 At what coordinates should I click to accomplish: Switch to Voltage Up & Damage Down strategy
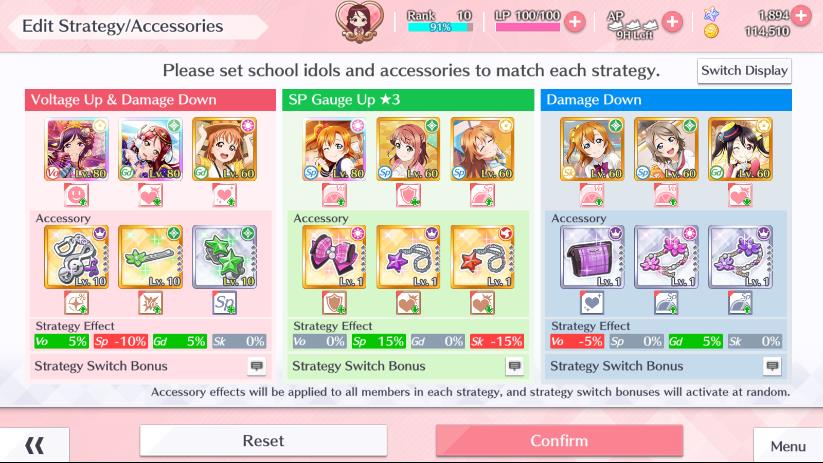(x=150, y=100)
